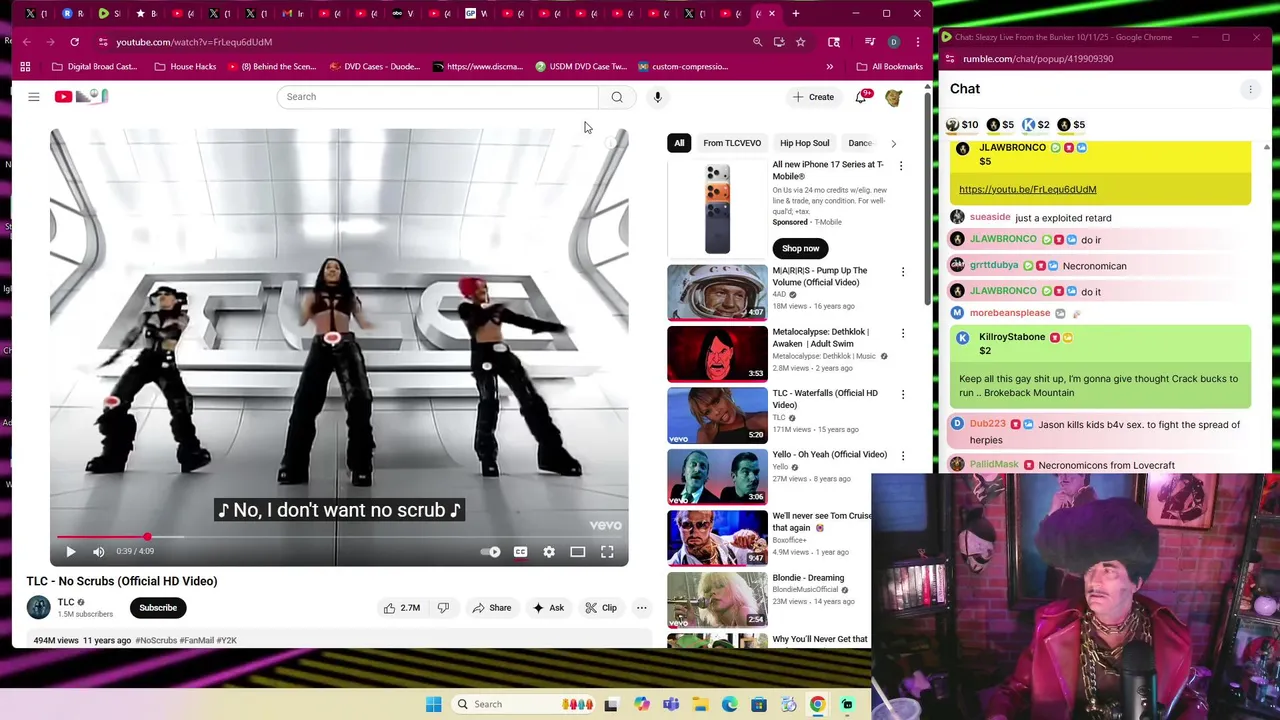Open video player settings gear
The height and width of the screenshot is (720, 1280).
549,552
